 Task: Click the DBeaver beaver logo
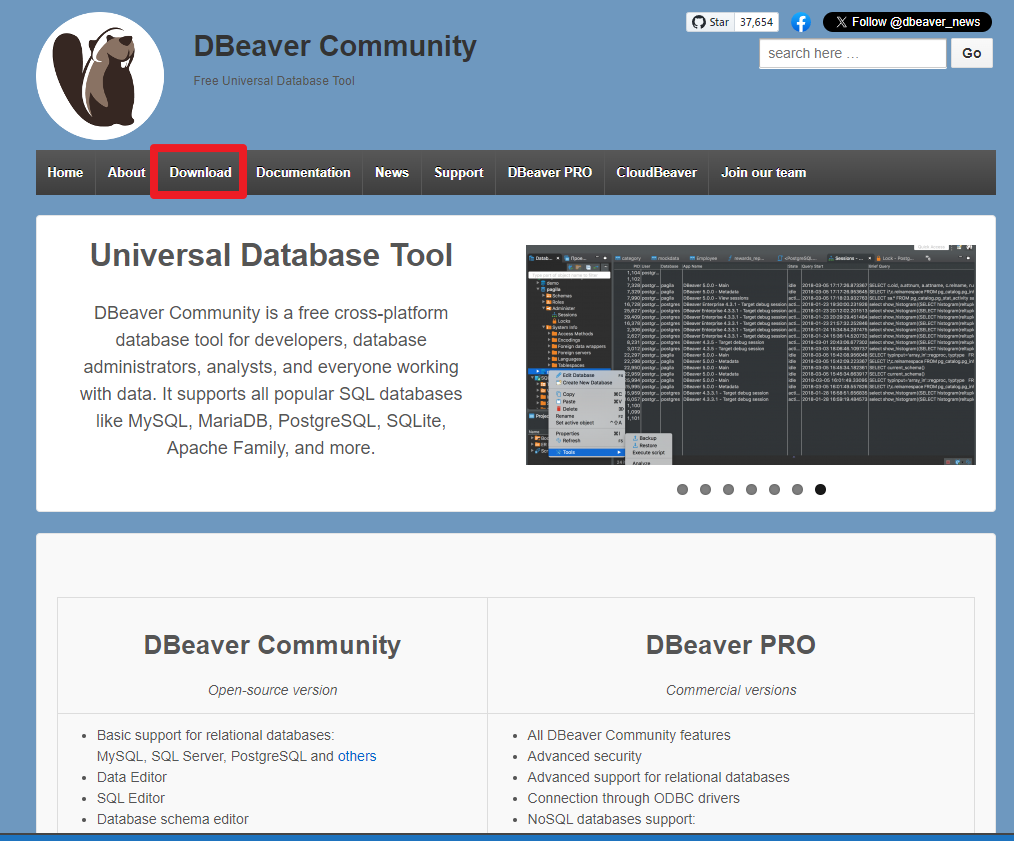99,74
